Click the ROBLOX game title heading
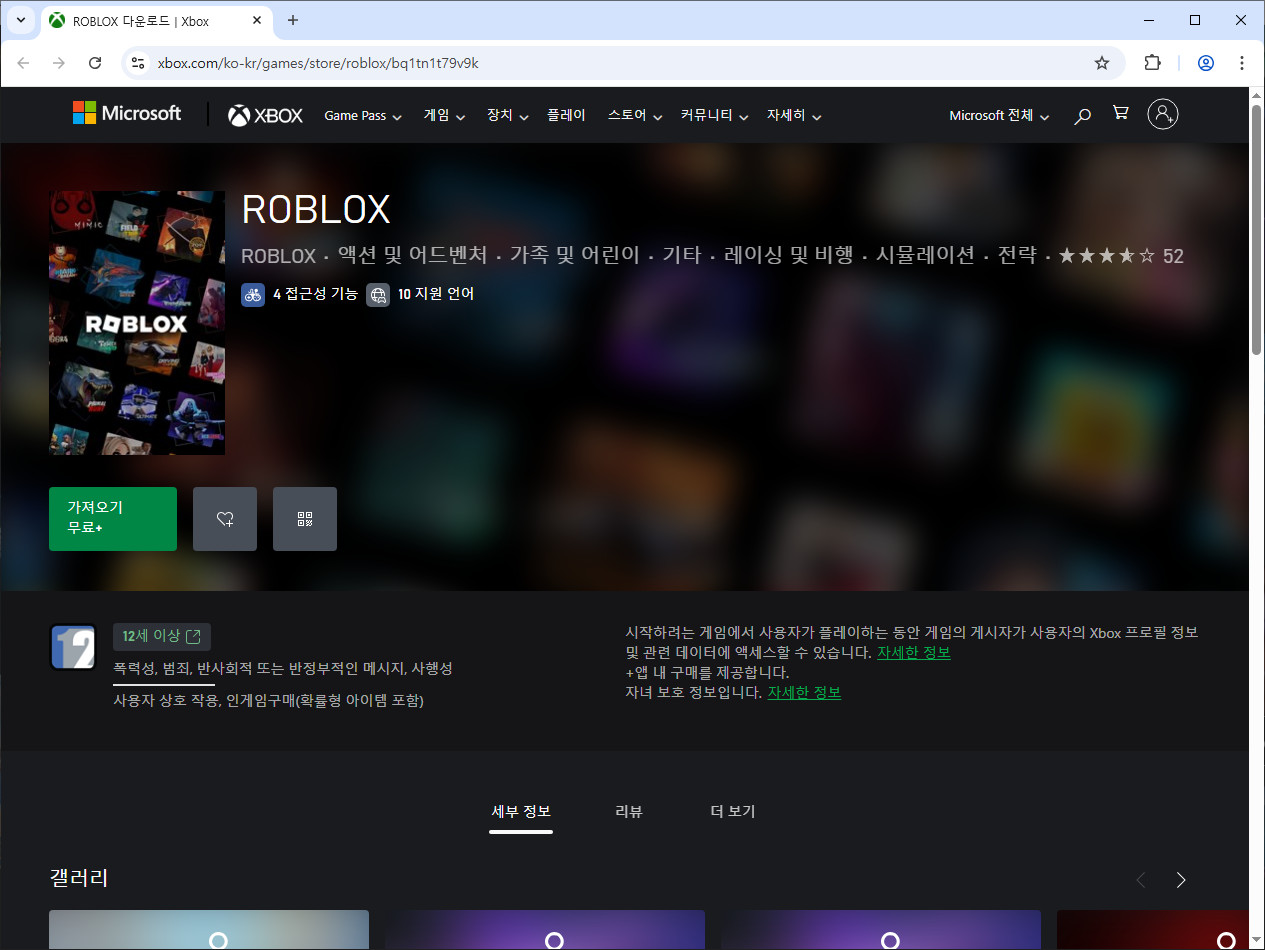Image resolution: width=1265 pixels, height=950 pixels. coord(316,209)
